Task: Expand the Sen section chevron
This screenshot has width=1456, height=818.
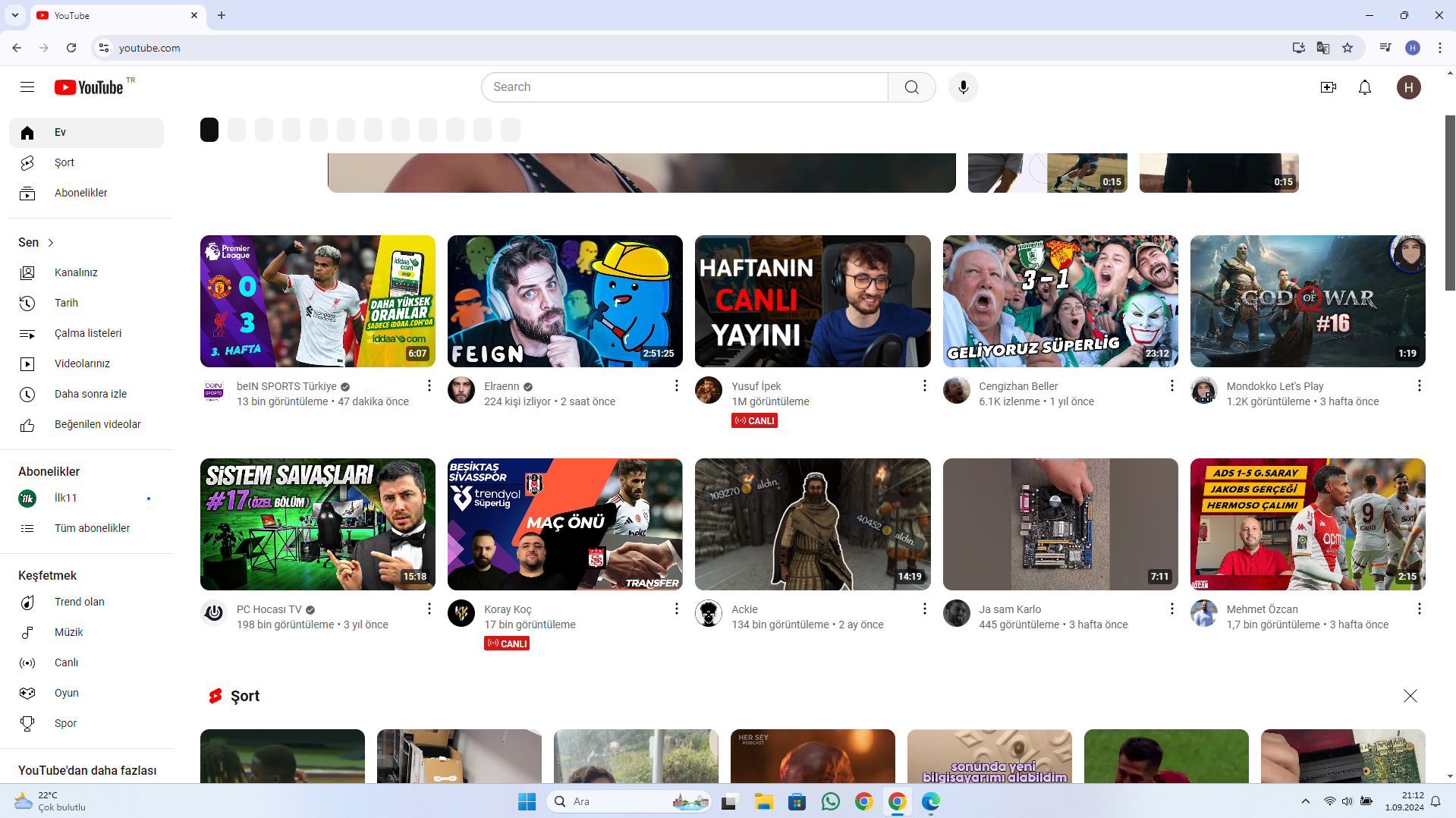Action: click(x=51, y=243)
